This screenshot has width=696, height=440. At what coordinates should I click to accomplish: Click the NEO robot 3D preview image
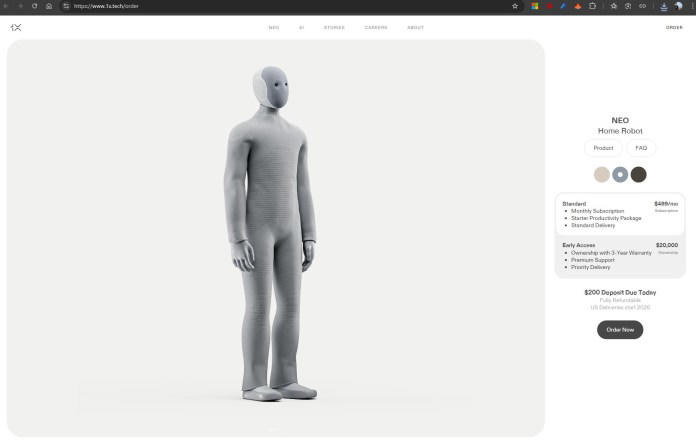click(x=276, y=238)
